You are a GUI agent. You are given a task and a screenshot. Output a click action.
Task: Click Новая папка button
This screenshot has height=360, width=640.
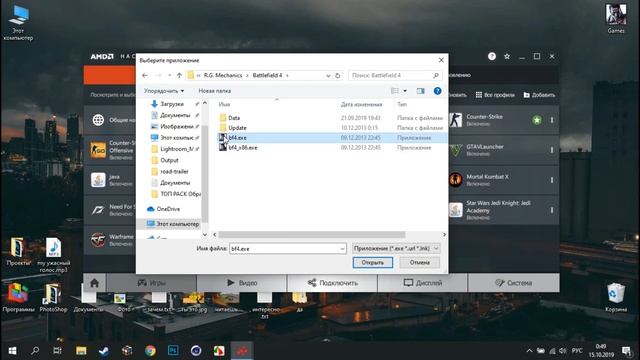[x=215, y=91]
